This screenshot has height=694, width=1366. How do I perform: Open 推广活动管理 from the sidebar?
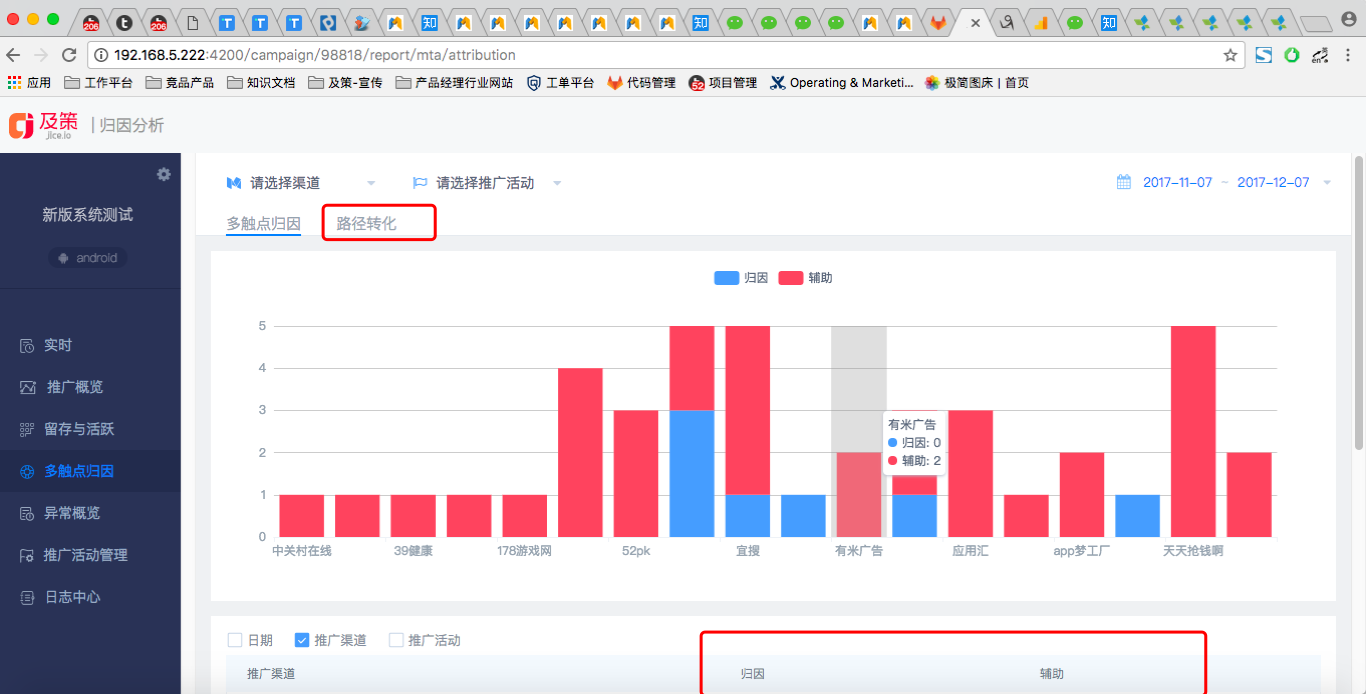pyautogui.click(x=85, y=555)
